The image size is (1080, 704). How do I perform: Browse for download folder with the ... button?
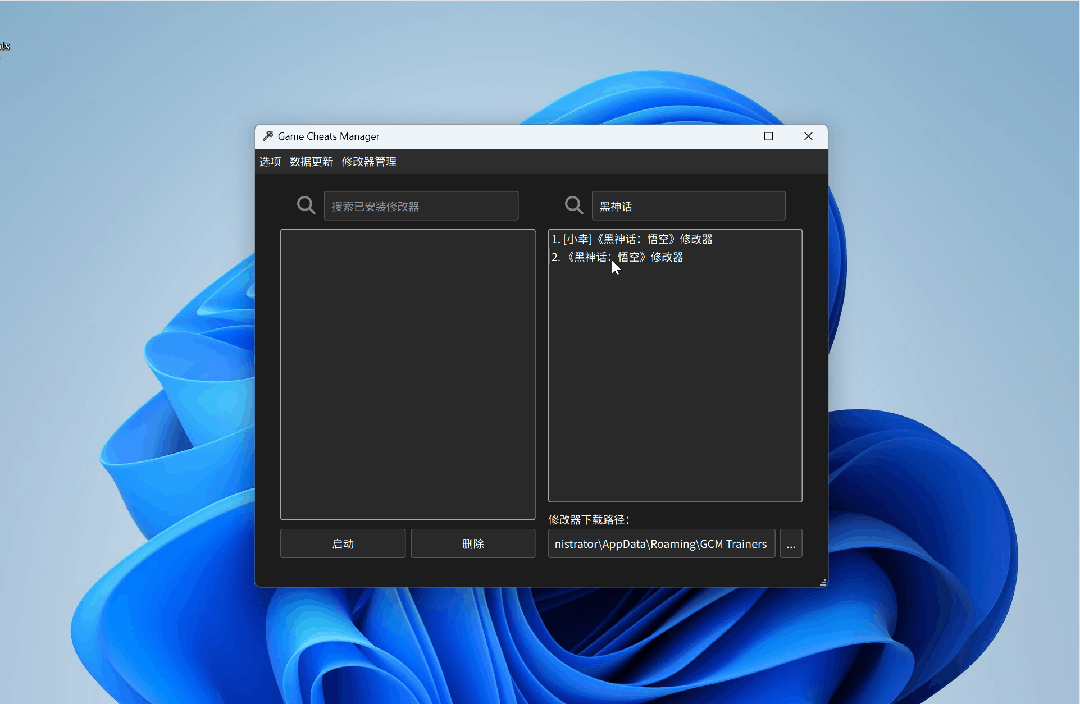click(x=791, y=544)
